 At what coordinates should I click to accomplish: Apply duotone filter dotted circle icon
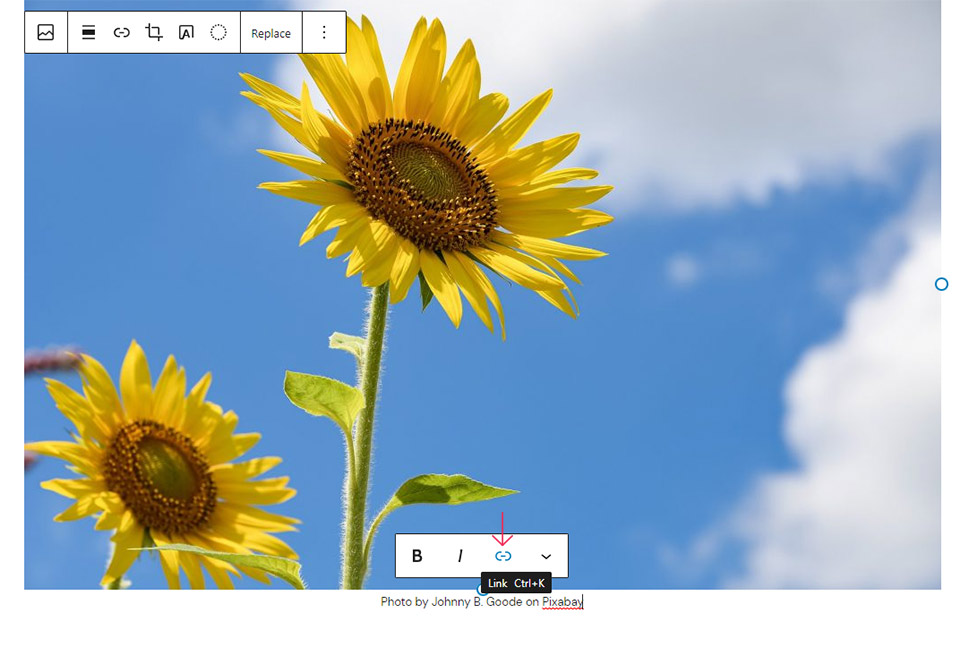click(x=218, y=32)
